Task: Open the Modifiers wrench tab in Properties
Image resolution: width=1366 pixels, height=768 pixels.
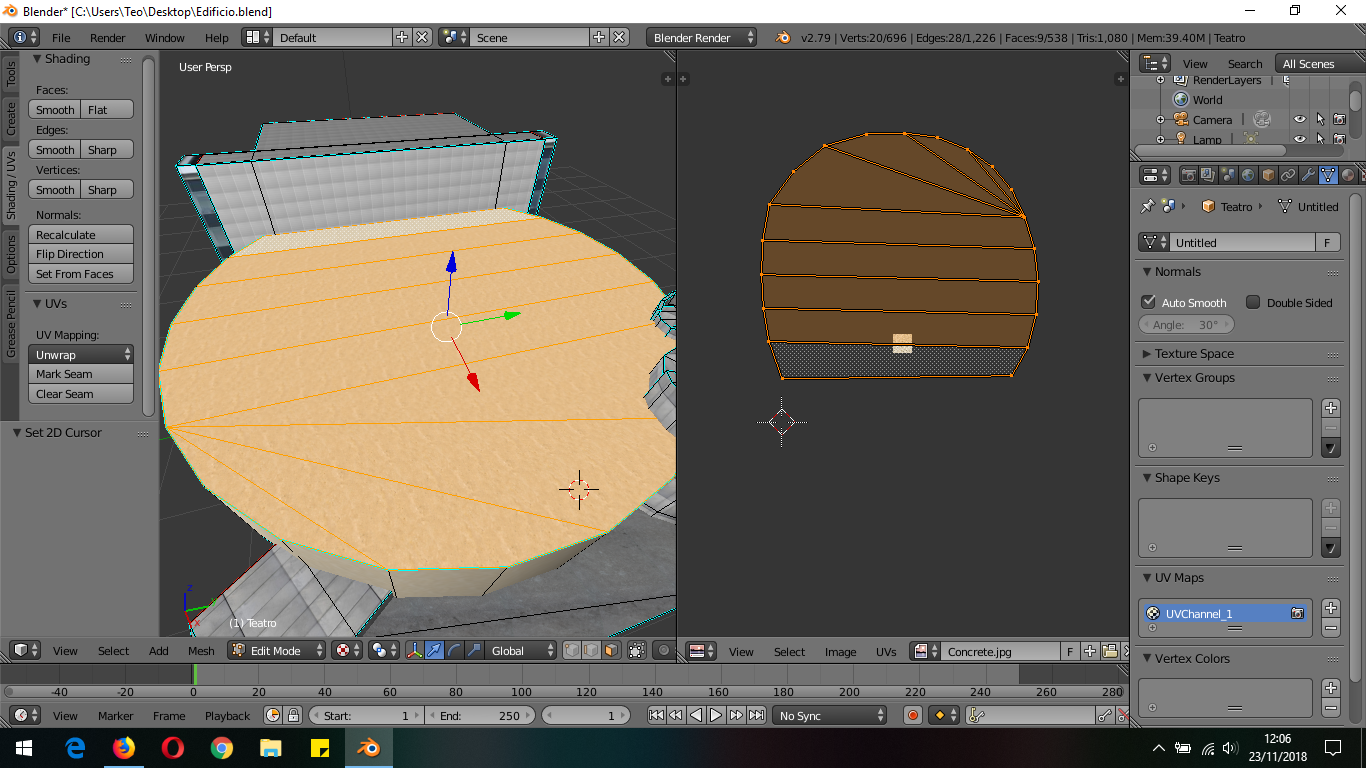Action: click(1308, 175)
